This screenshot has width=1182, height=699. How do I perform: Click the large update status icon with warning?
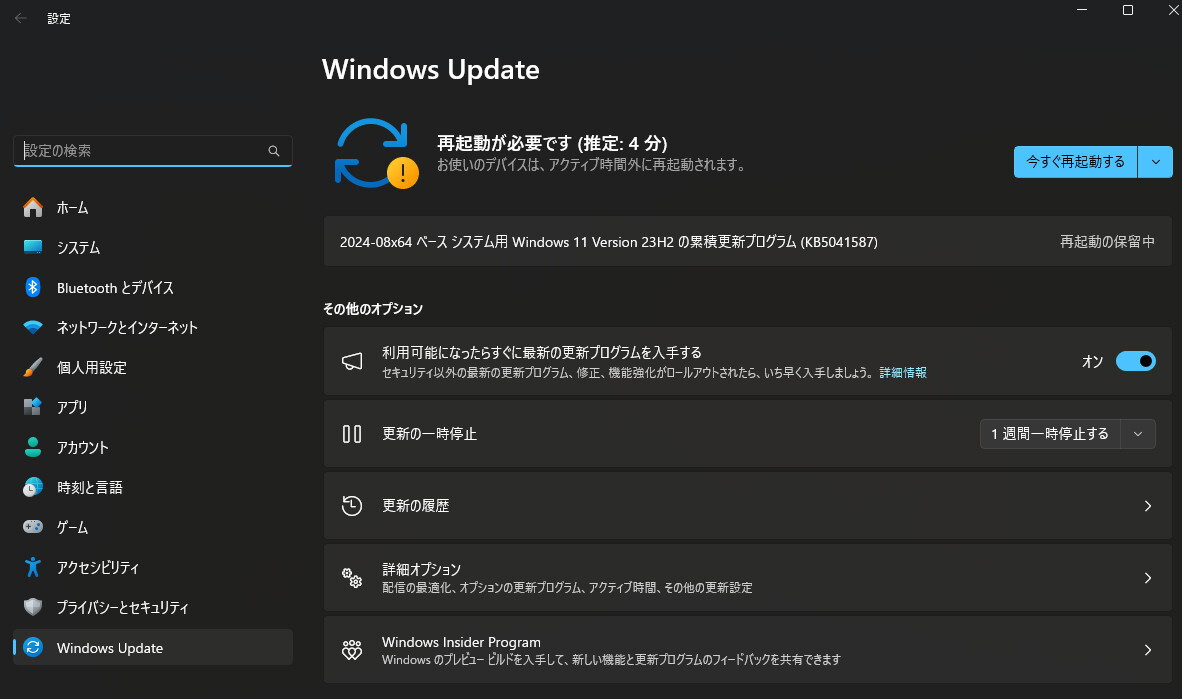point(375,154)
